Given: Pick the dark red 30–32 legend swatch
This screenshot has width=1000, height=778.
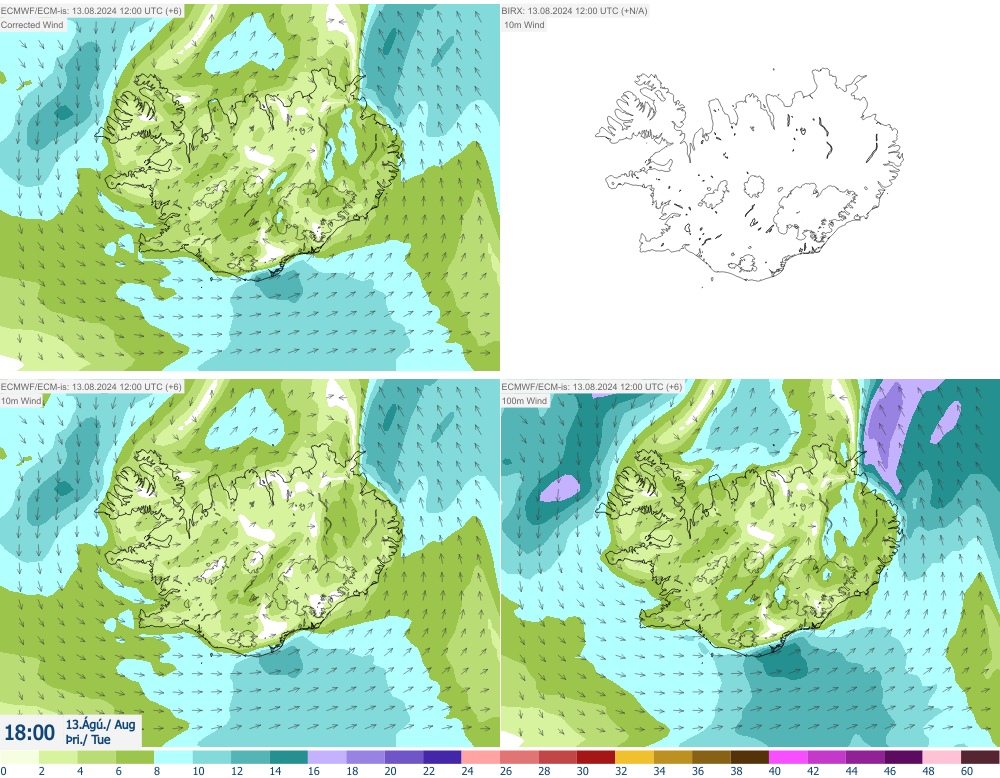Looking at the screenshot, I should [596, 757].
